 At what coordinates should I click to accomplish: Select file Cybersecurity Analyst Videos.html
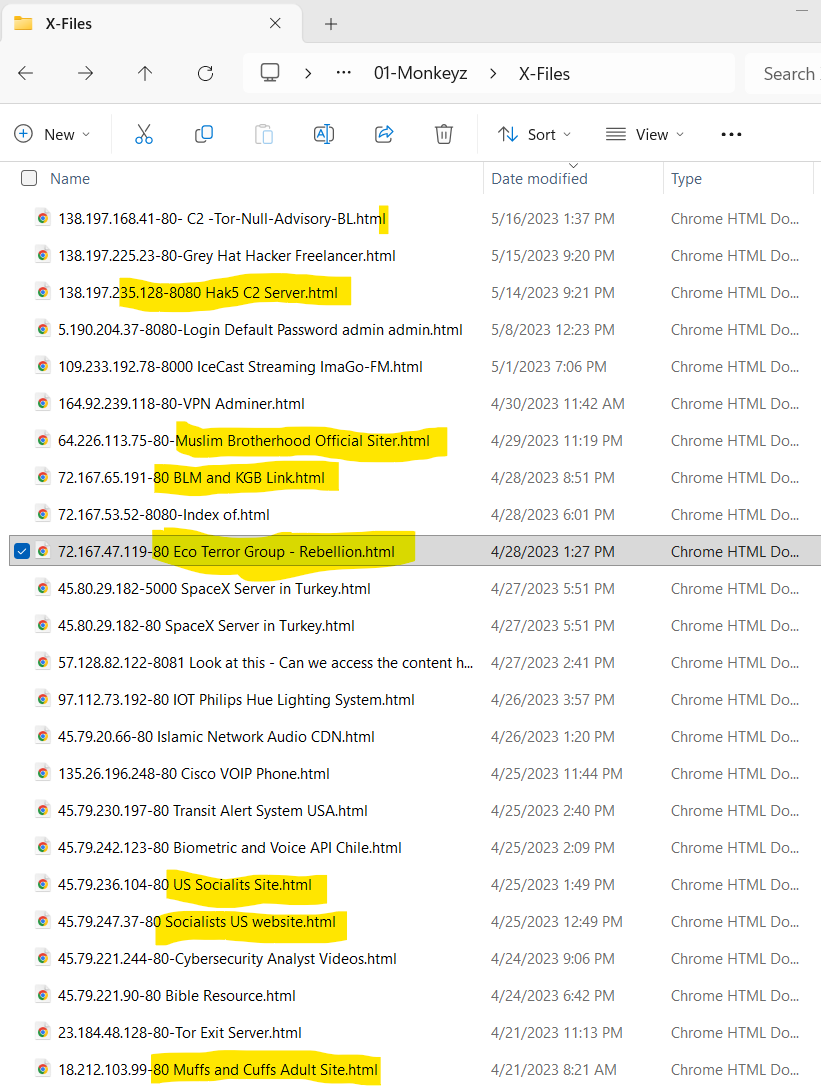tap(227, 959)
